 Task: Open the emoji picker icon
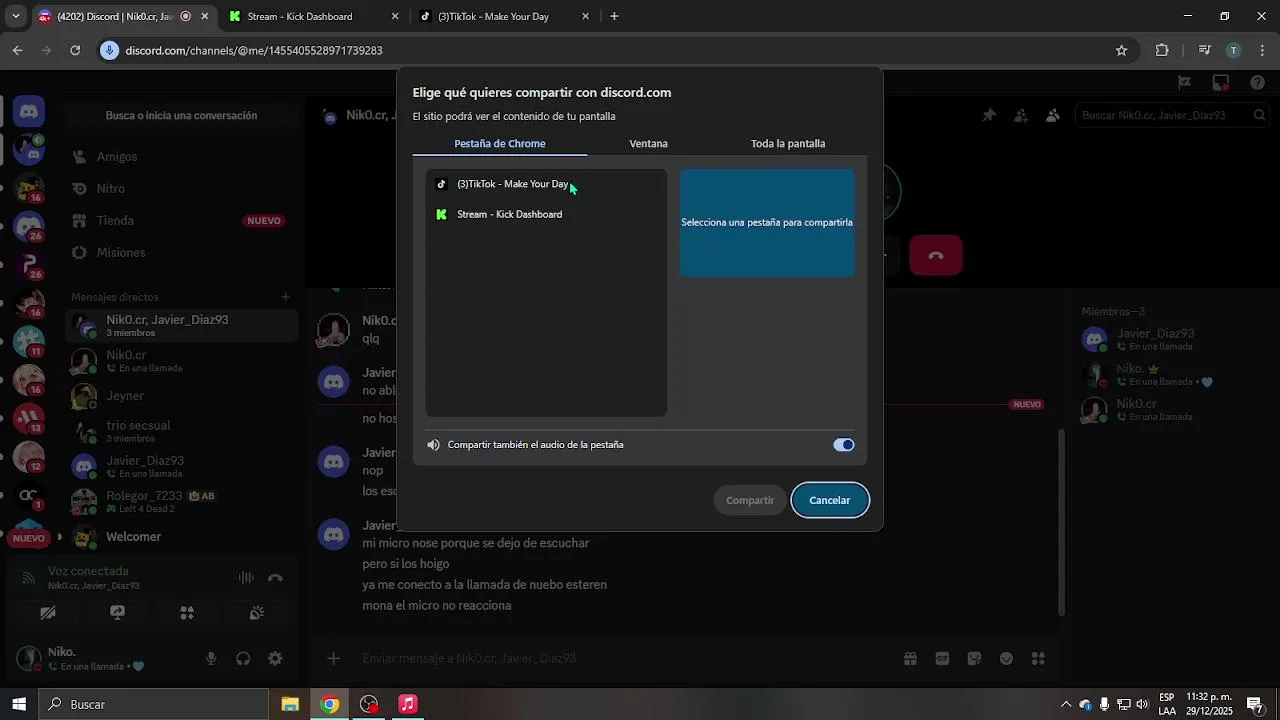1006,659
